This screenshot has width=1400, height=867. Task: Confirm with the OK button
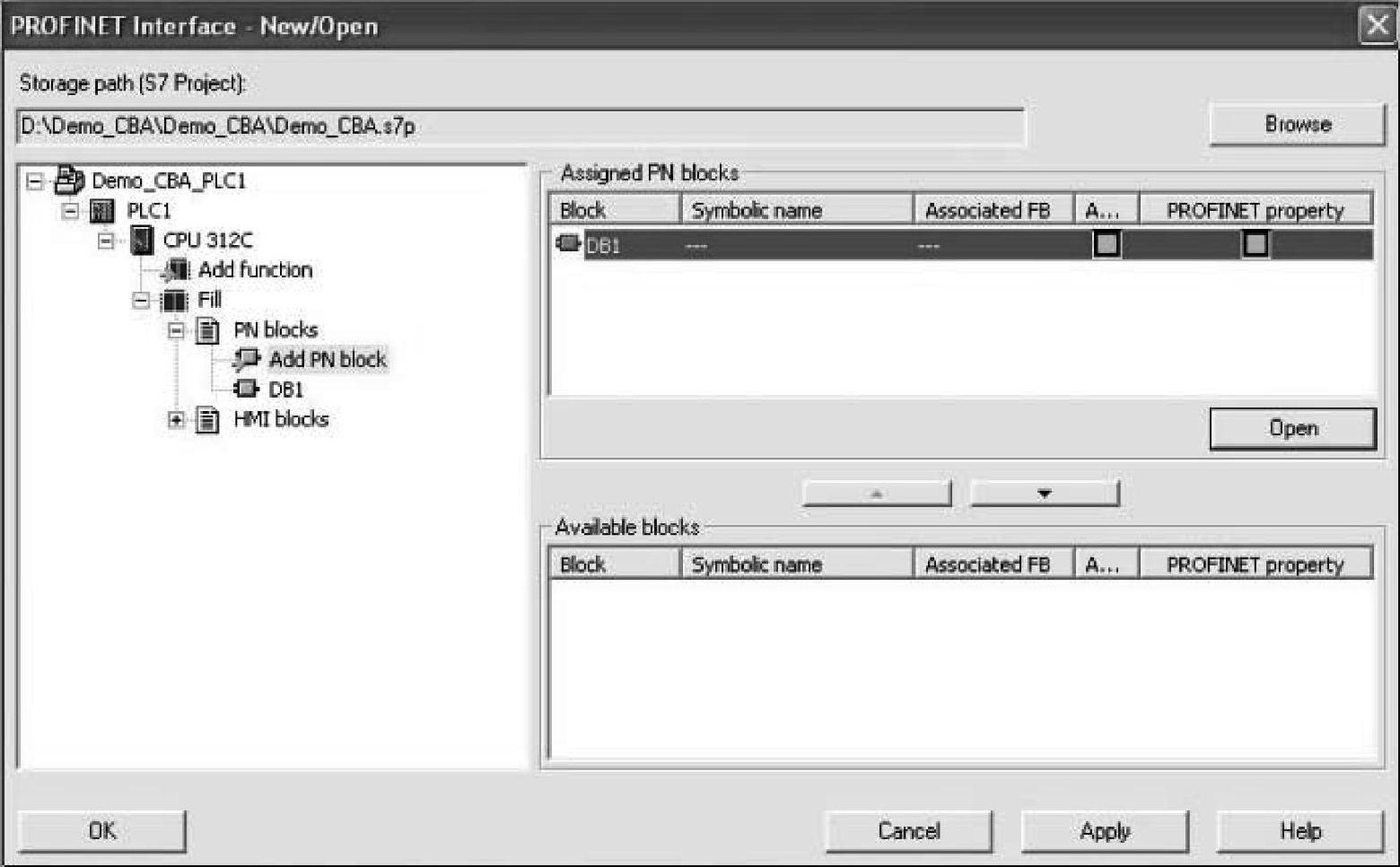[102, 831]
